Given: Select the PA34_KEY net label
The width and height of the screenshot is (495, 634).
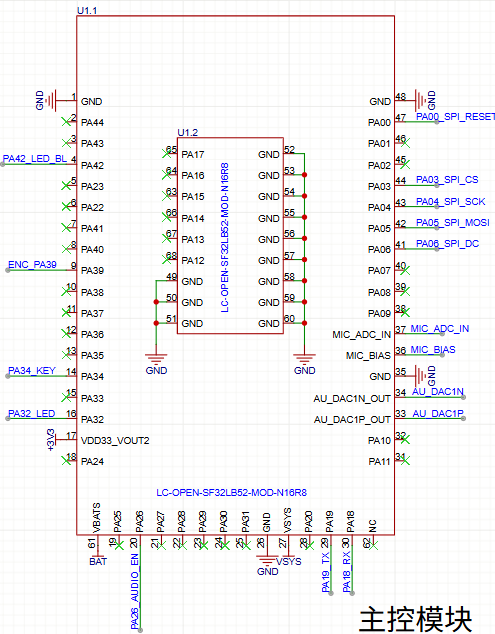Looking at the screenshot, I should click(x=32, y=370).
